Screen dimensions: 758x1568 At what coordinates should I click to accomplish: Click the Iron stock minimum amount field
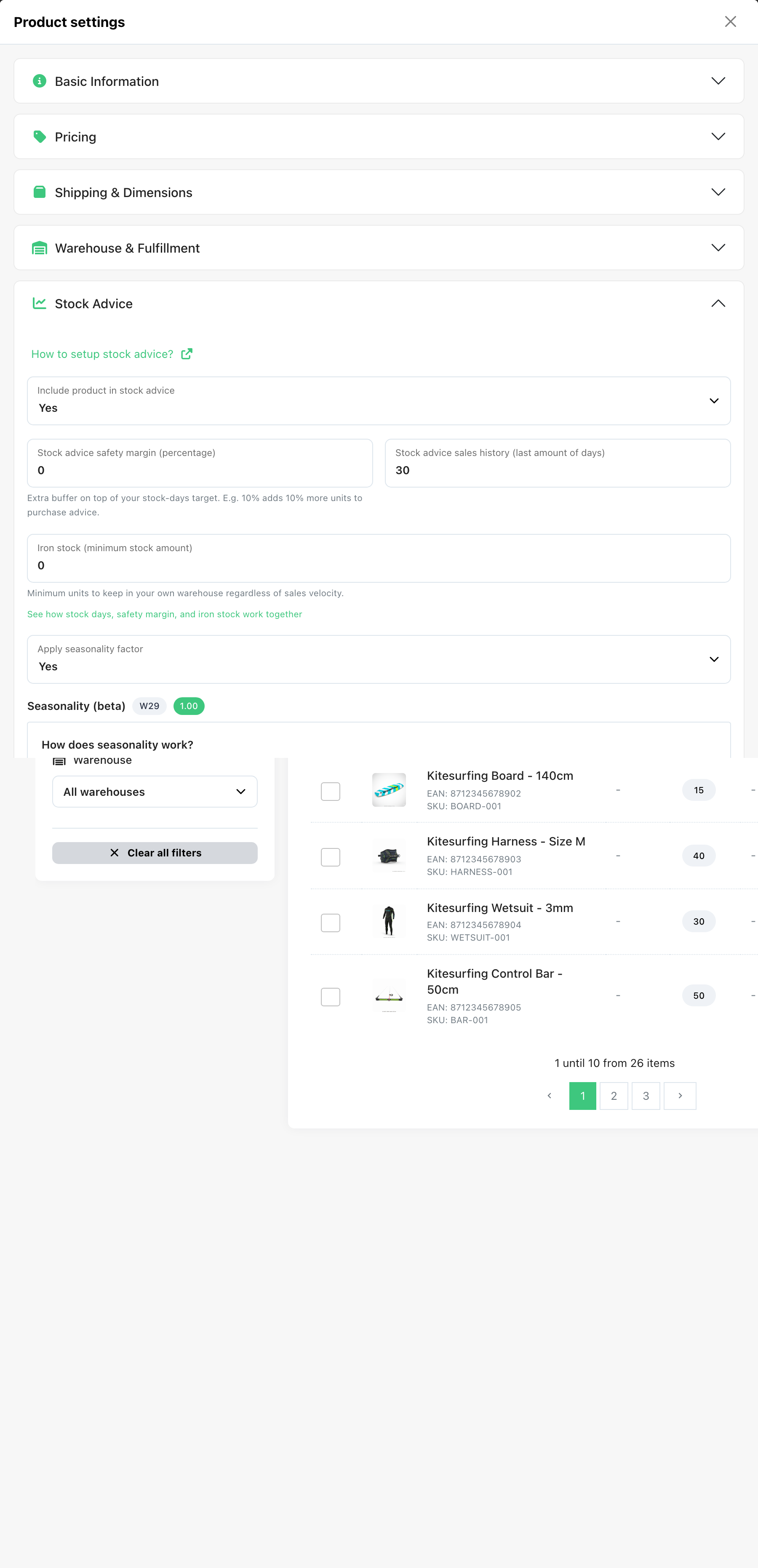[379, 558]
